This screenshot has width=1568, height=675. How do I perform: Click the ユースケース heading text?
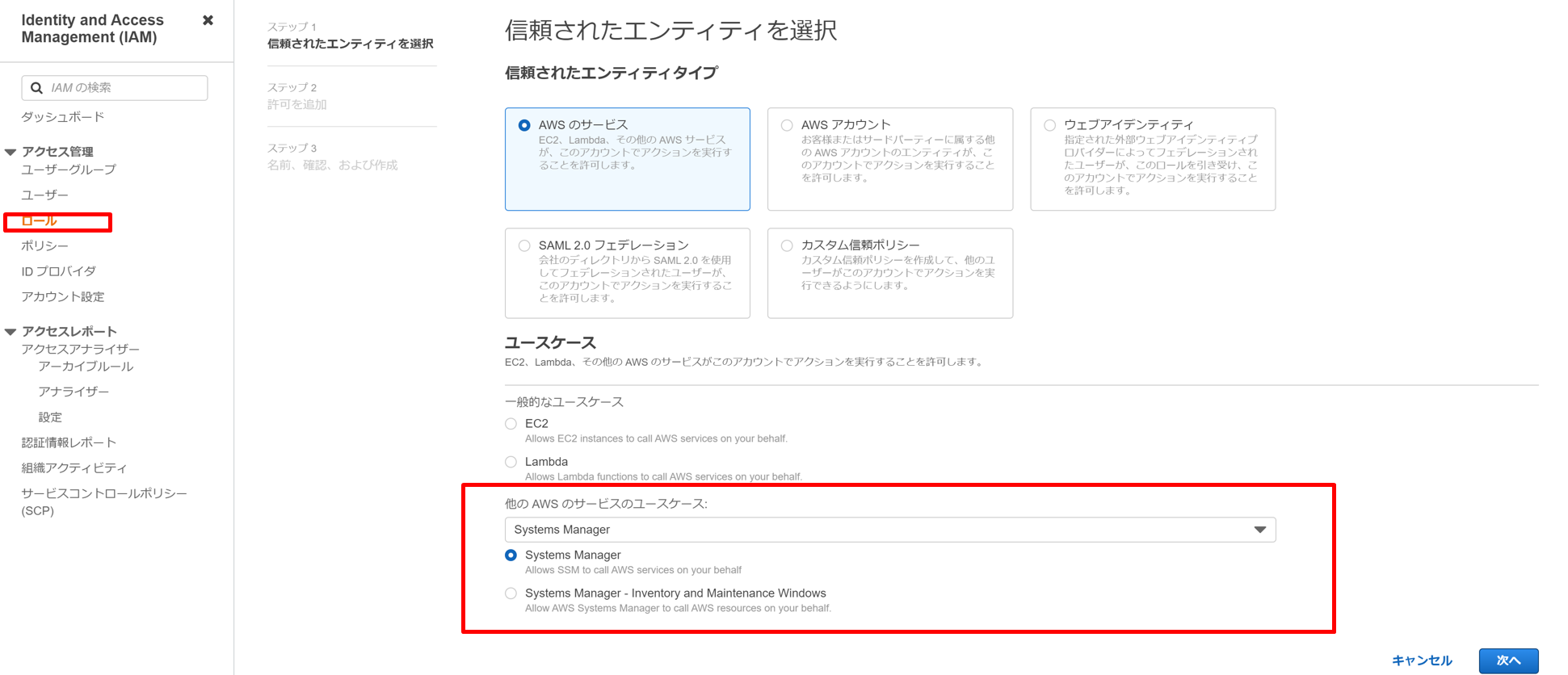coord(550,342)
